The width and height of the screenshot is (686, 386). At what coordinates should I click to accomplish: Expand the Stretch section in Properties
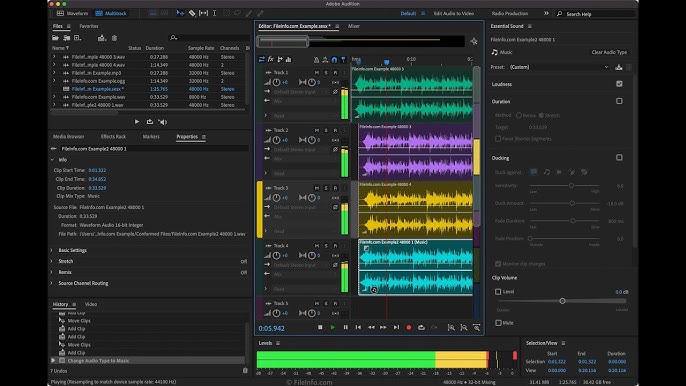coord(51,261)
